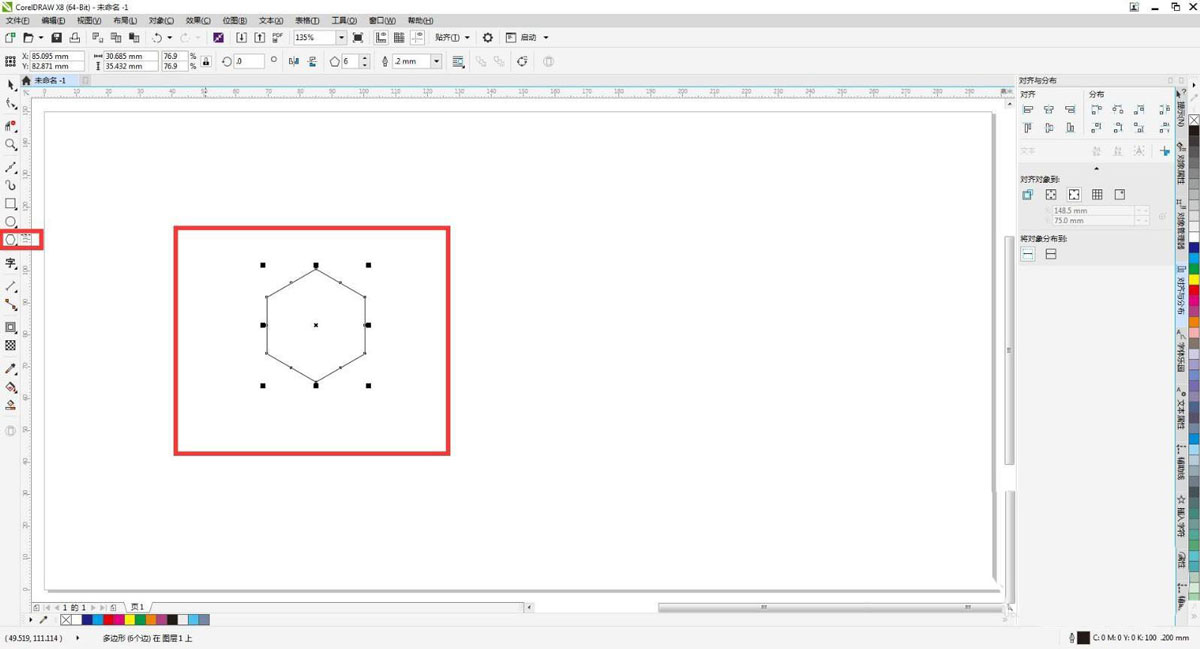1200x649 pixels.
Task: Open the Options gear icon
Action: 488,38
